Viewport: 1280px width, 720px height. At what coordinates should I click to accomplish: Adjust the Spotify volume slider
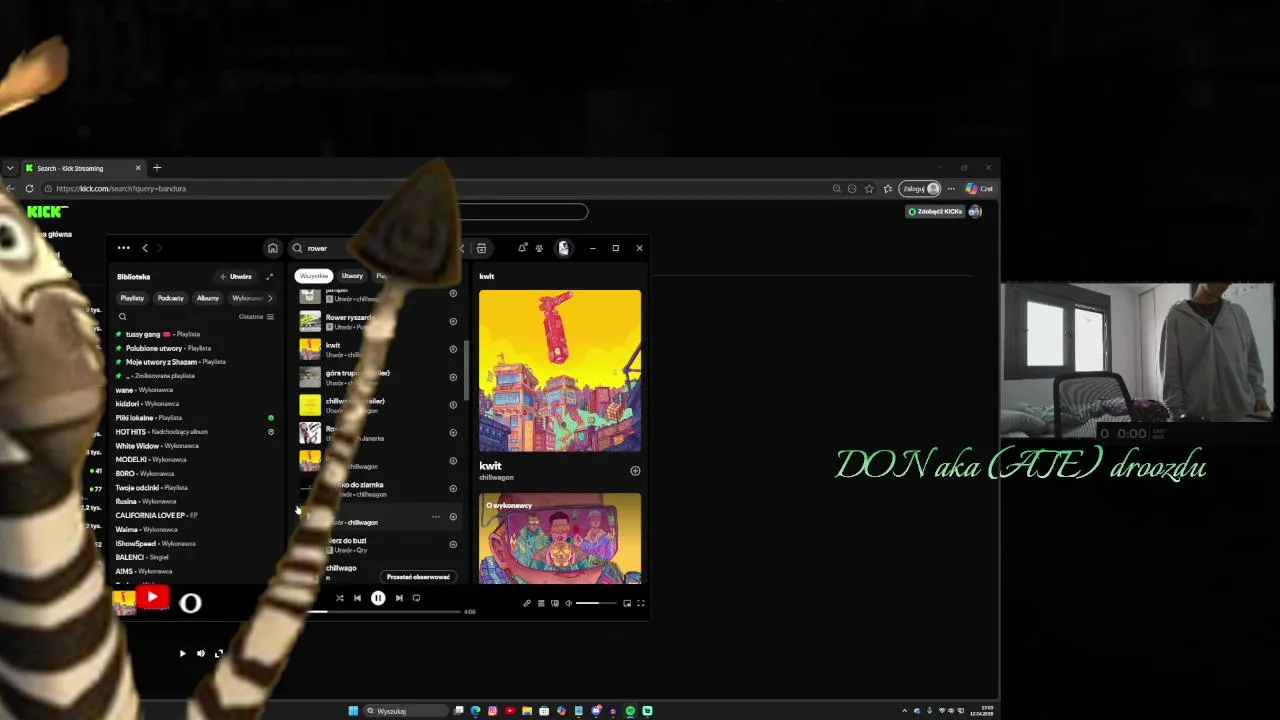pyautogui.click(x=597, y=603)
